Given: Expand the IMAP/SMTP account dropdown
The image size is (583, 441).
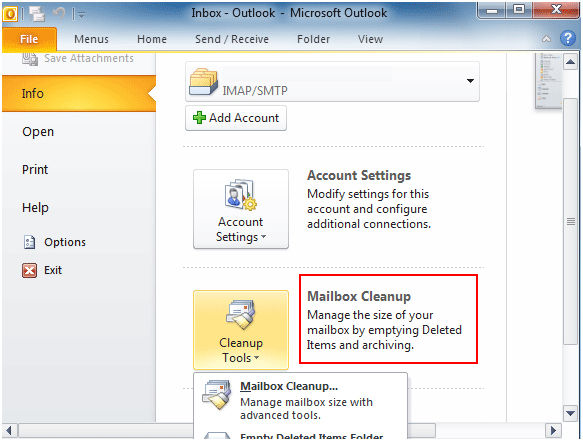Looking at the screenshot, I should click(470, 81).
